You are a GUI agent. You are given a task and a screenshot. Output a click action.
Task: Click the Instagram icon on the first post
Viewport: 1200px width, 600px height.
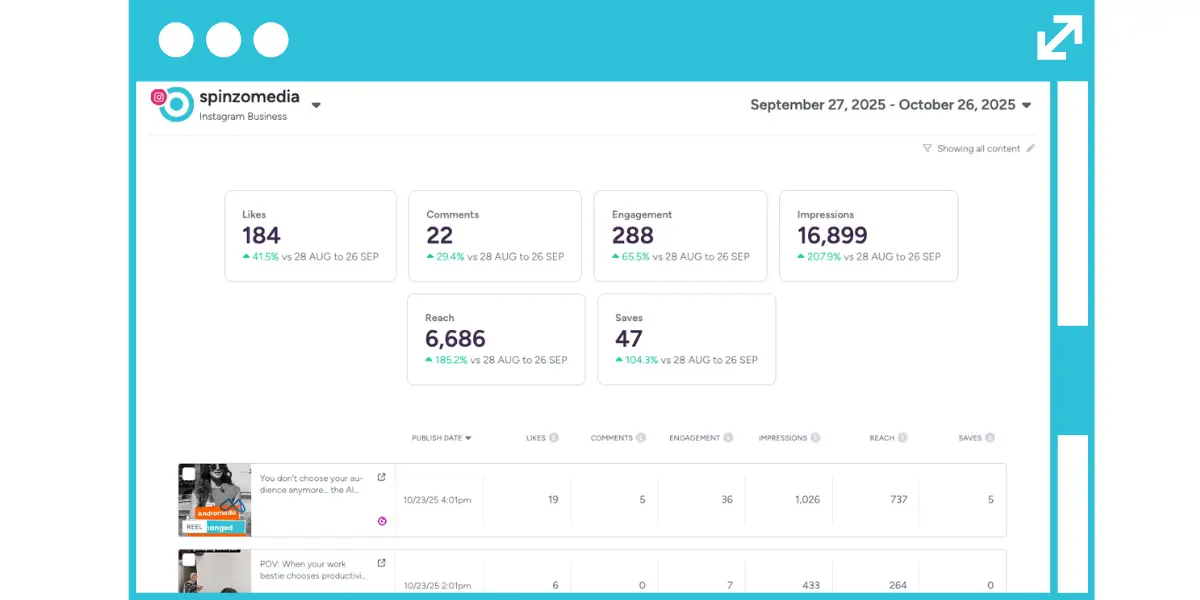(x=381, y=521)
